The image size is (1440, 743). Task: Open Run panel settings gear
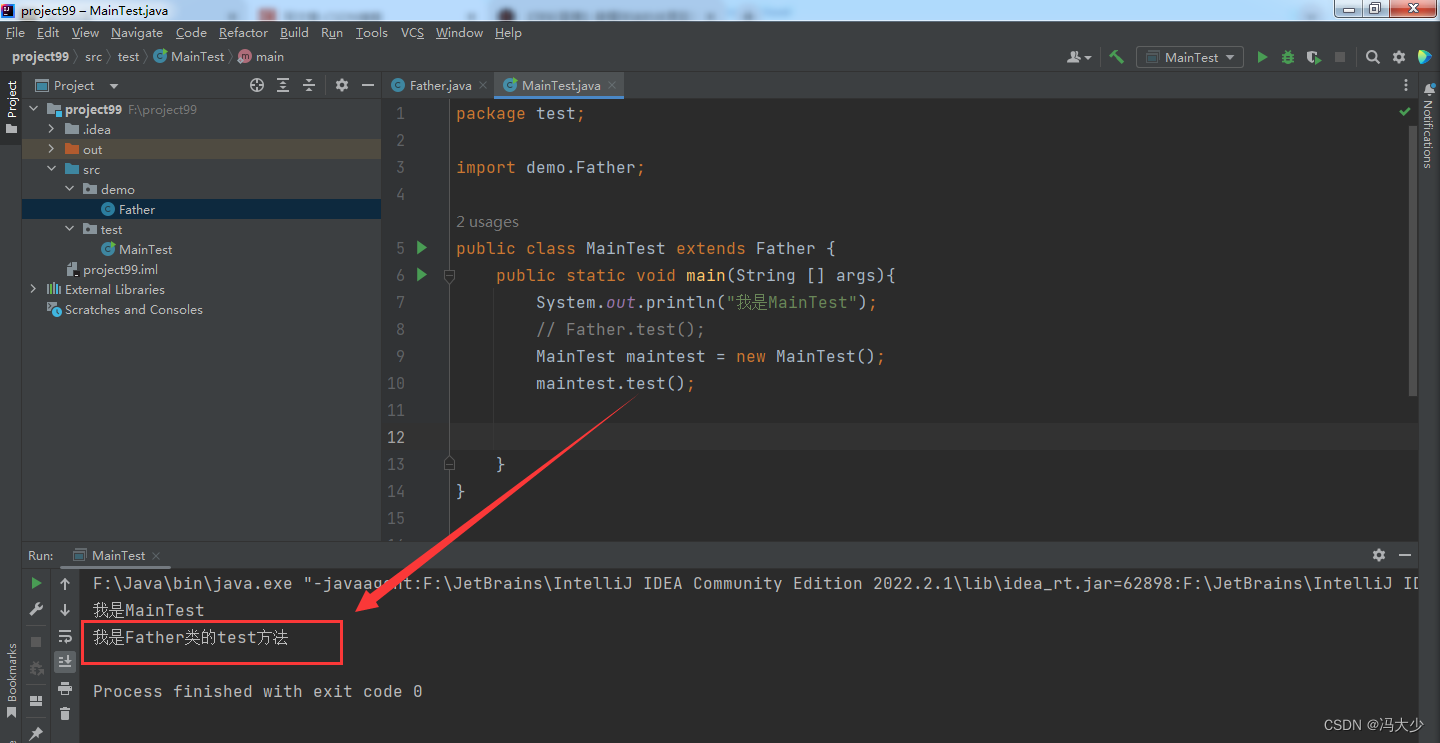1379,555
